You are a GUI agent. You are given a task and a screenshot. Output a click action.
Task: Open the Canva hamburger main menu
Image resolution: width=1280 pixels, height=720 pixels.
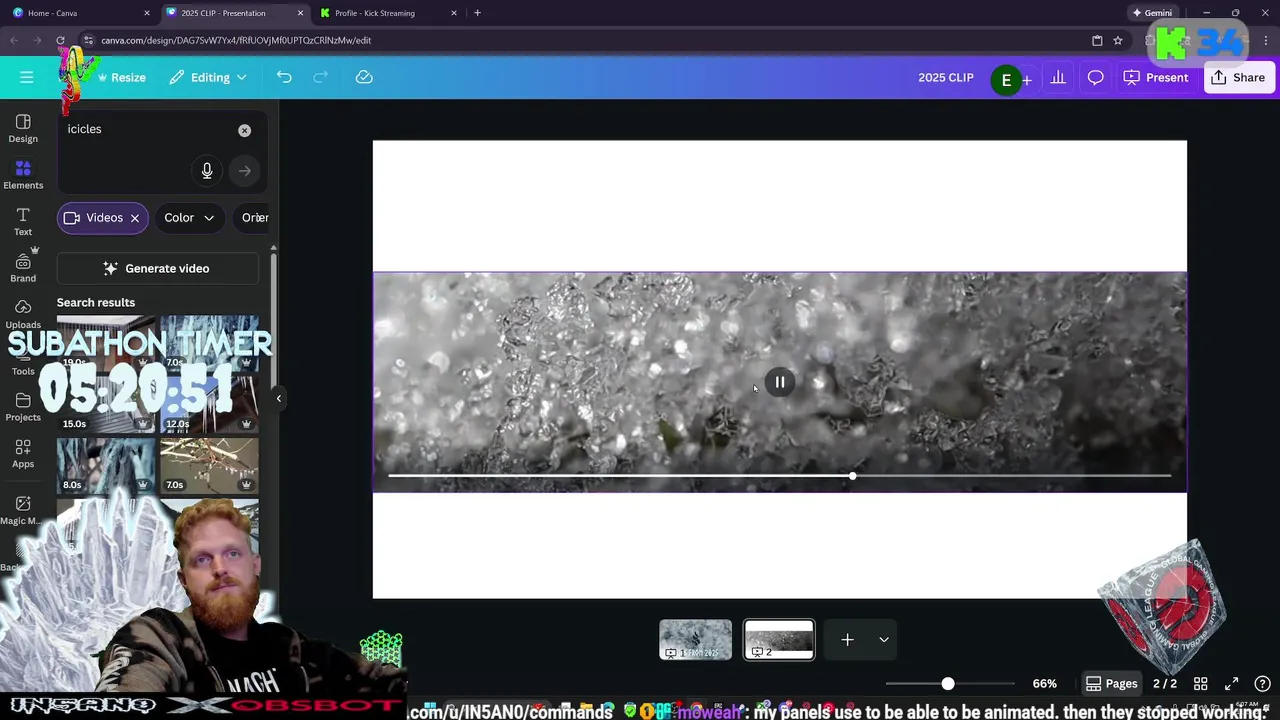click(27, 77)
